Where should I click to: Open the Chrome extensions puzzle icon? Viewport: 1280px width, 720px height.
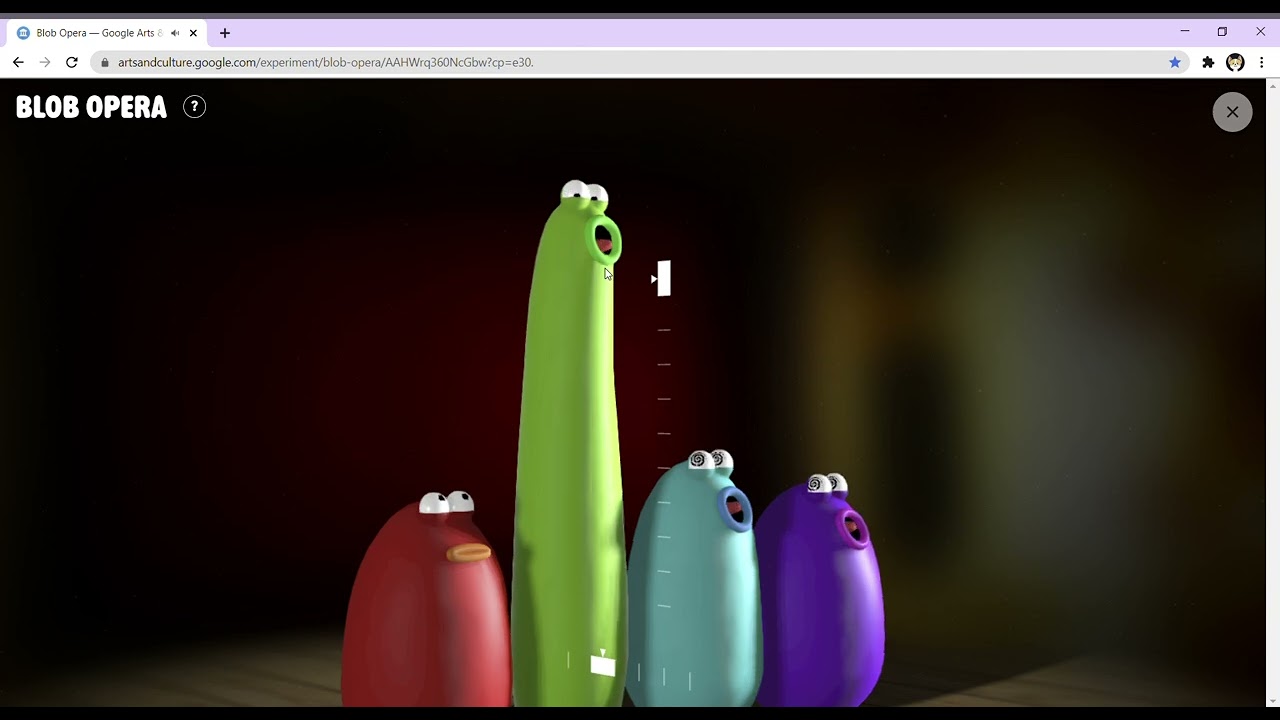coord(1208,62)
